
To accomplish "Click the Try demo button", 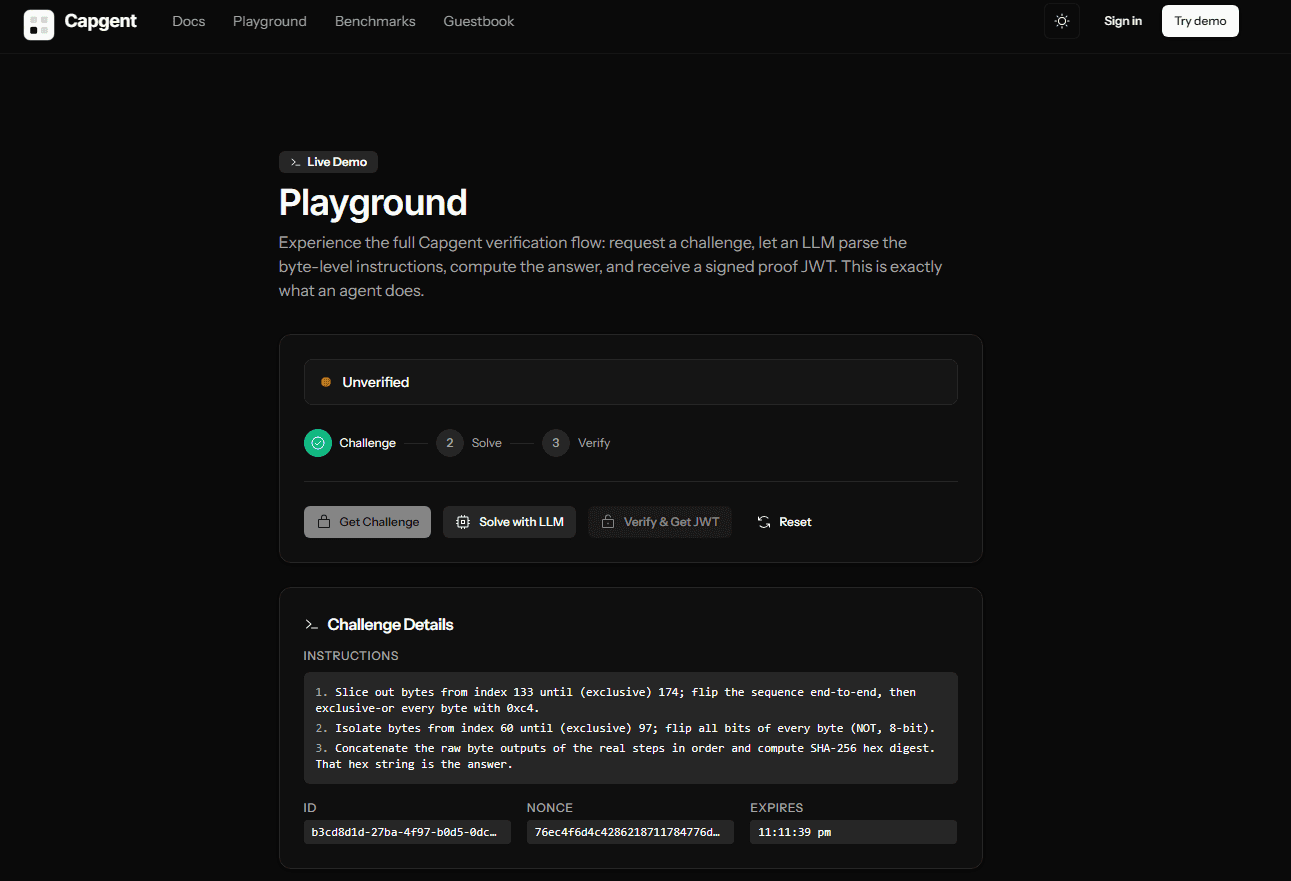I will point(1200,21).
